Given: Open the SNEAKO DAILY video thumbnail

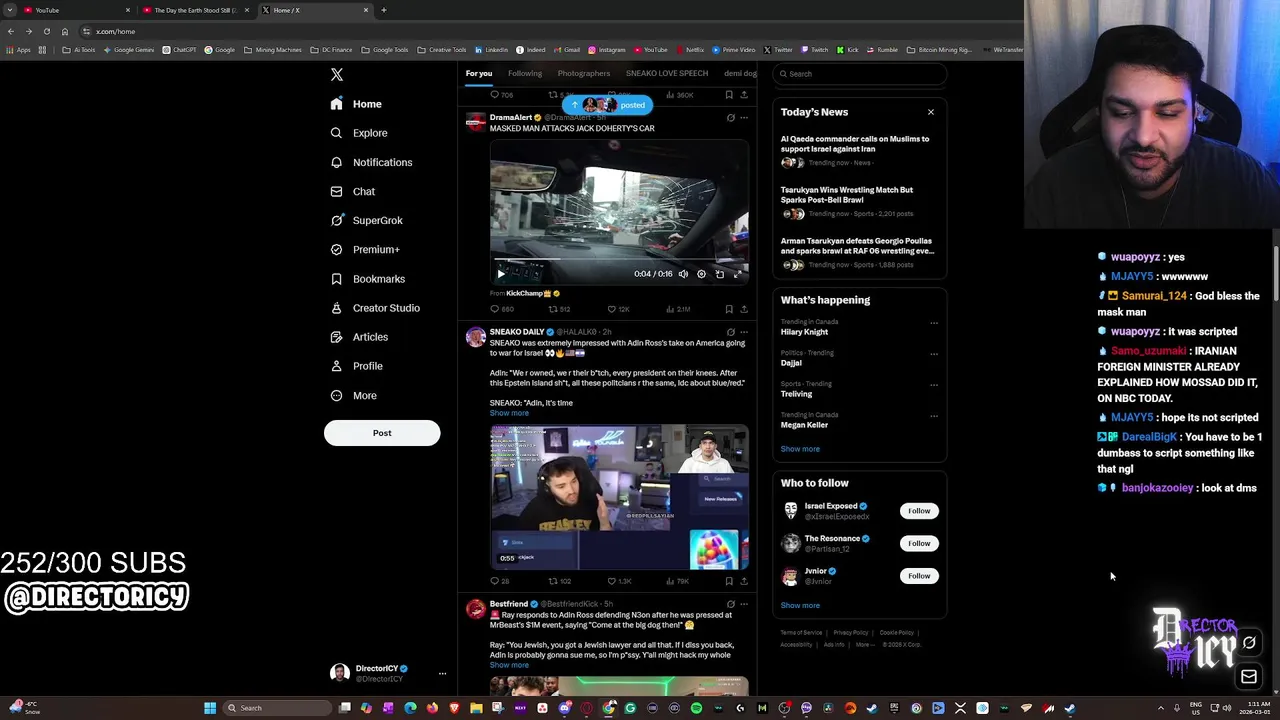Looking at the screenshot, I should click(x=619, y=497).
